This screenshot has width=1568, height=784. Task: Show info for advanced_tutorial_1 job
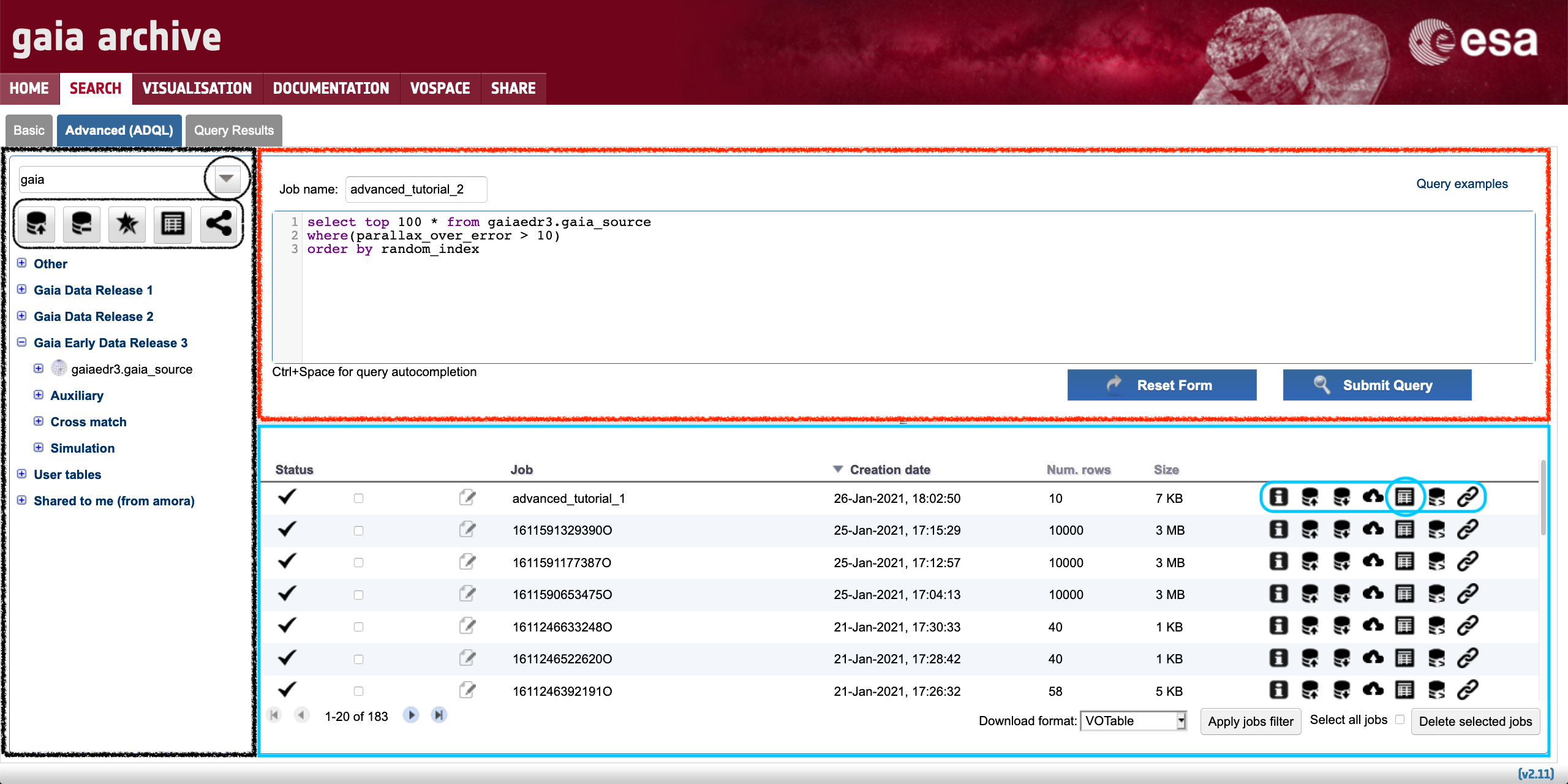pyautogui.click(x=1278, y=497)
